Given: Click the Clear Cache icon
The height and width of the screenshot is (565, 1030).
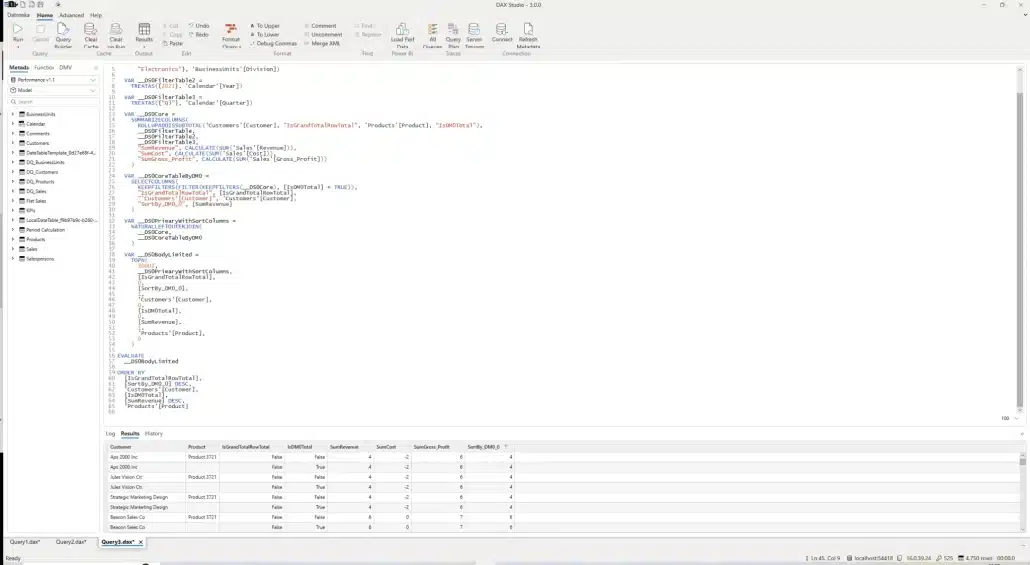Looking at the screenshot, I should click(x=90, y=33).
